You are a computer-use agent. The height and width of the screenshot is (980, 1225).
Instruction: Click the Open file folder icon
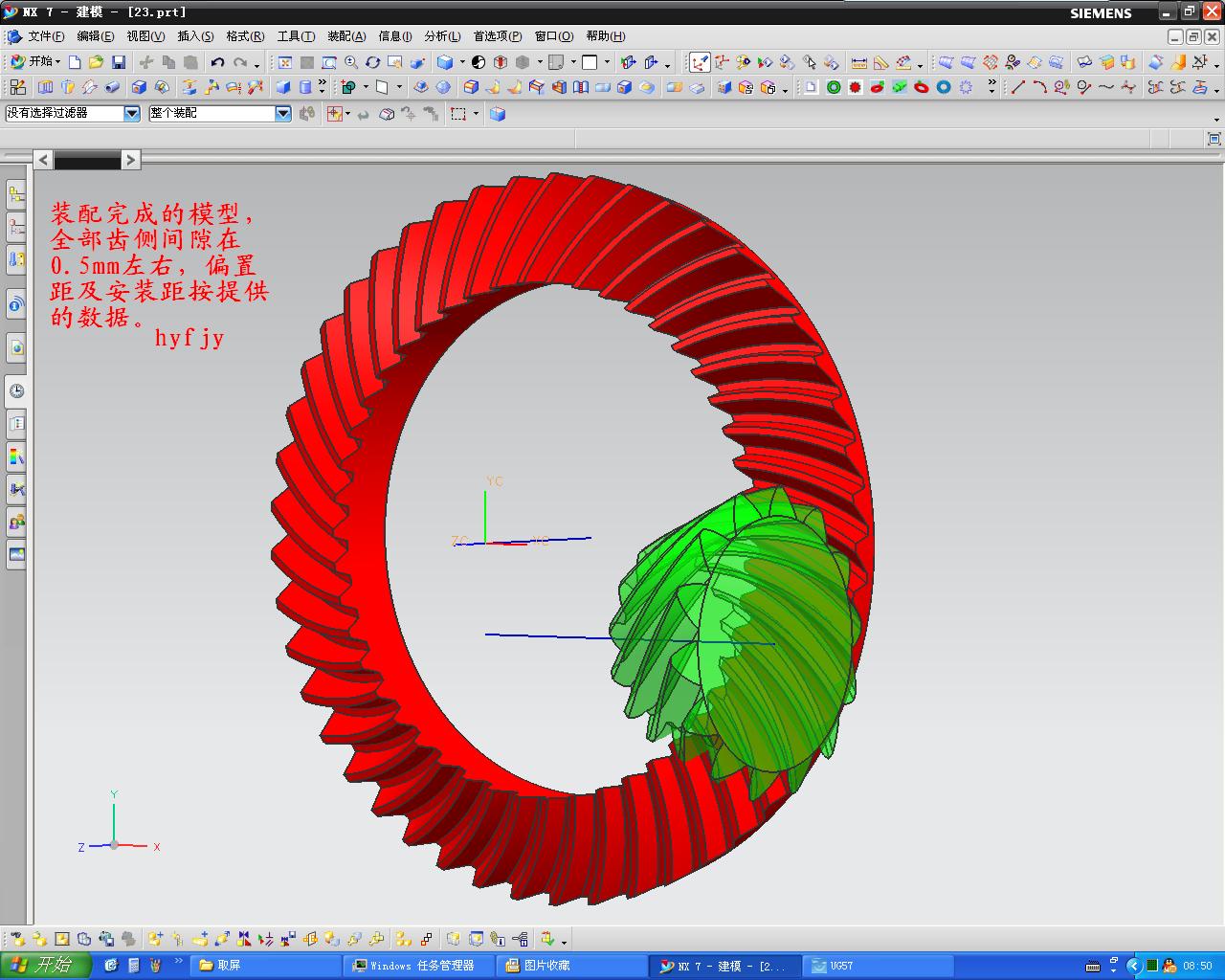(96, 62)
